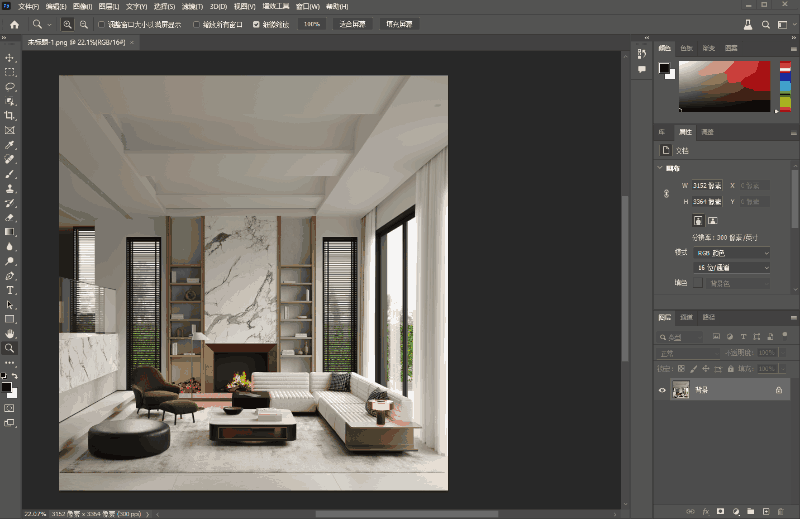Select the Crop tool in toolbar

[10, 115]
